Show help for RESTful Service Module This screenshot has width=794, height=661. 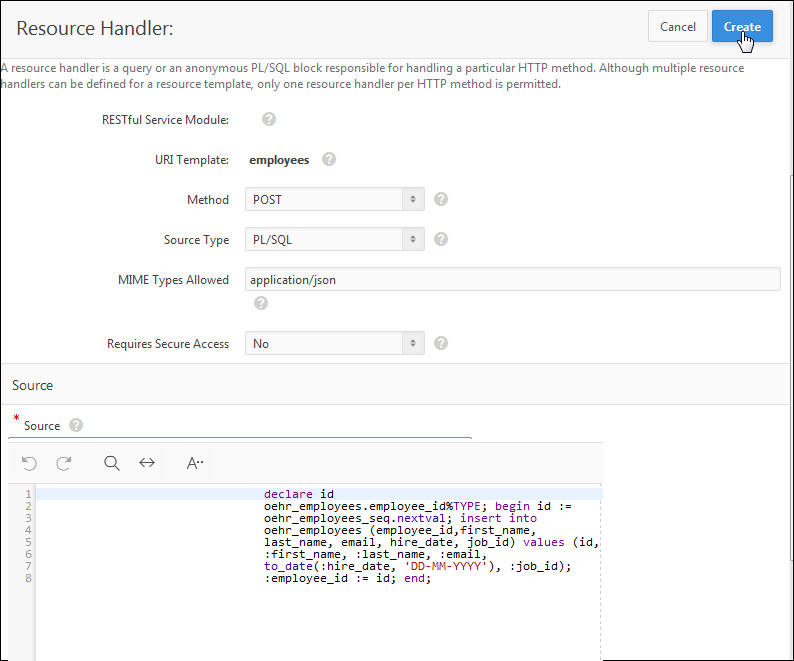point(268,119)
